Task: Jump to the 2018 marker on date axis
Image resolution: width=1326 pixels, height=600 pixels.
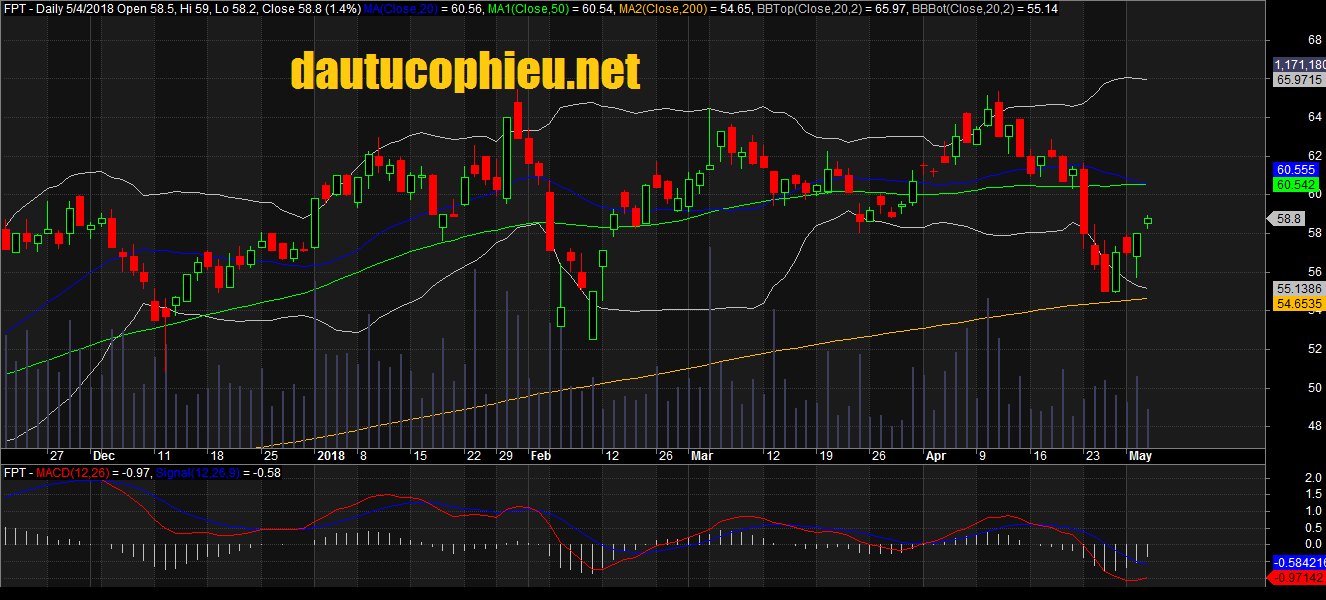Action: click(330, 456)
